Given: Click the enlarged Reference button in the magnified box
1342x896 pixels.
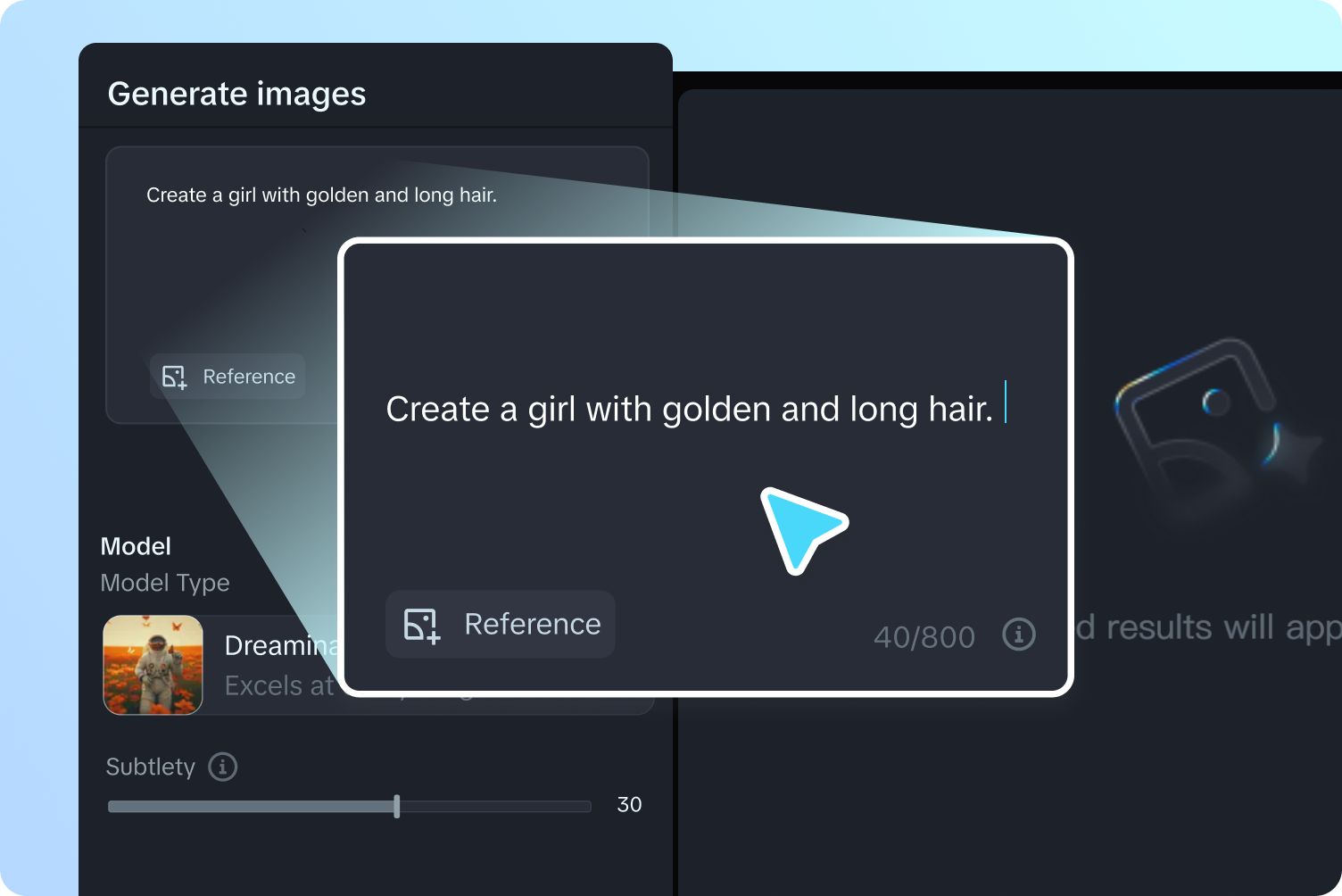Looking at the screenshot, I should 501,624.
